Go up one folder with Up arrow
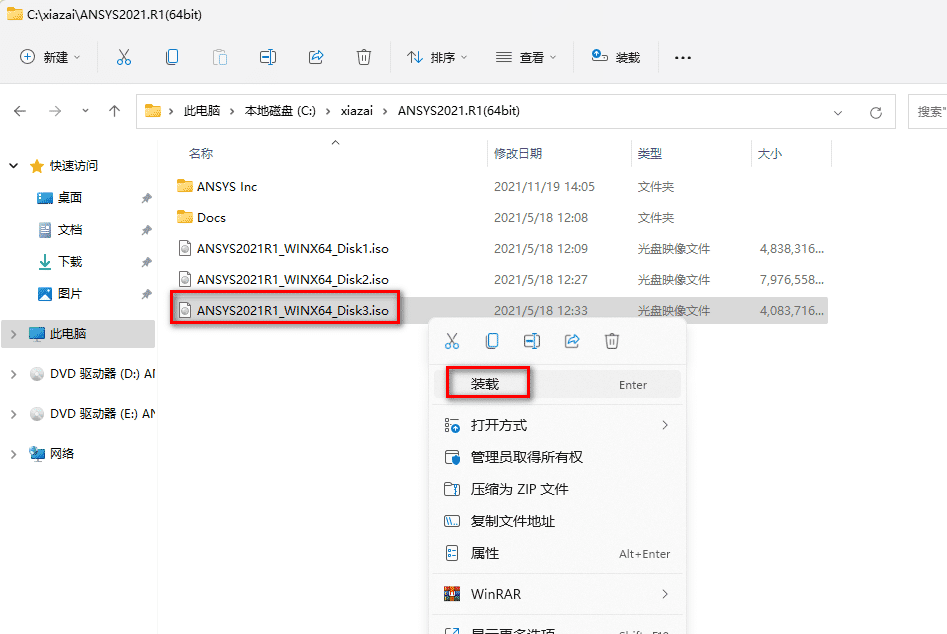The height and width of the screenshot is (634, 947). click(x=115, y=111)
